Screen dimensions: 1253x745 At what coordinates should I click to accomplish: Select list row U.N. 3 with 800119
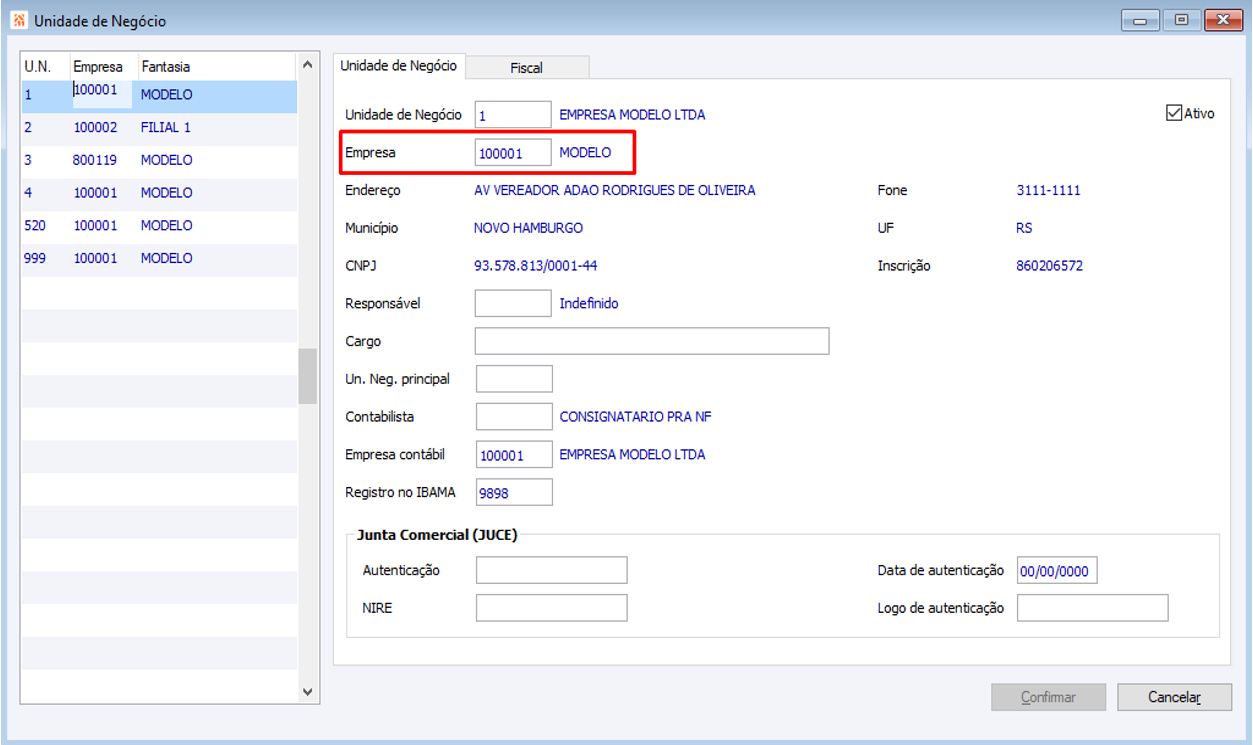point(159,160)
